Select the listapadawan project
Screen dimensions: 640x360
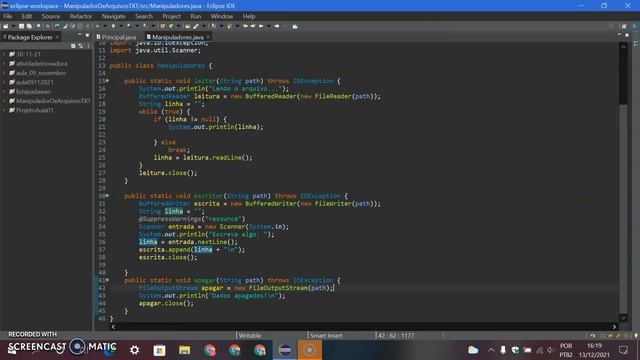click(33, 91)
